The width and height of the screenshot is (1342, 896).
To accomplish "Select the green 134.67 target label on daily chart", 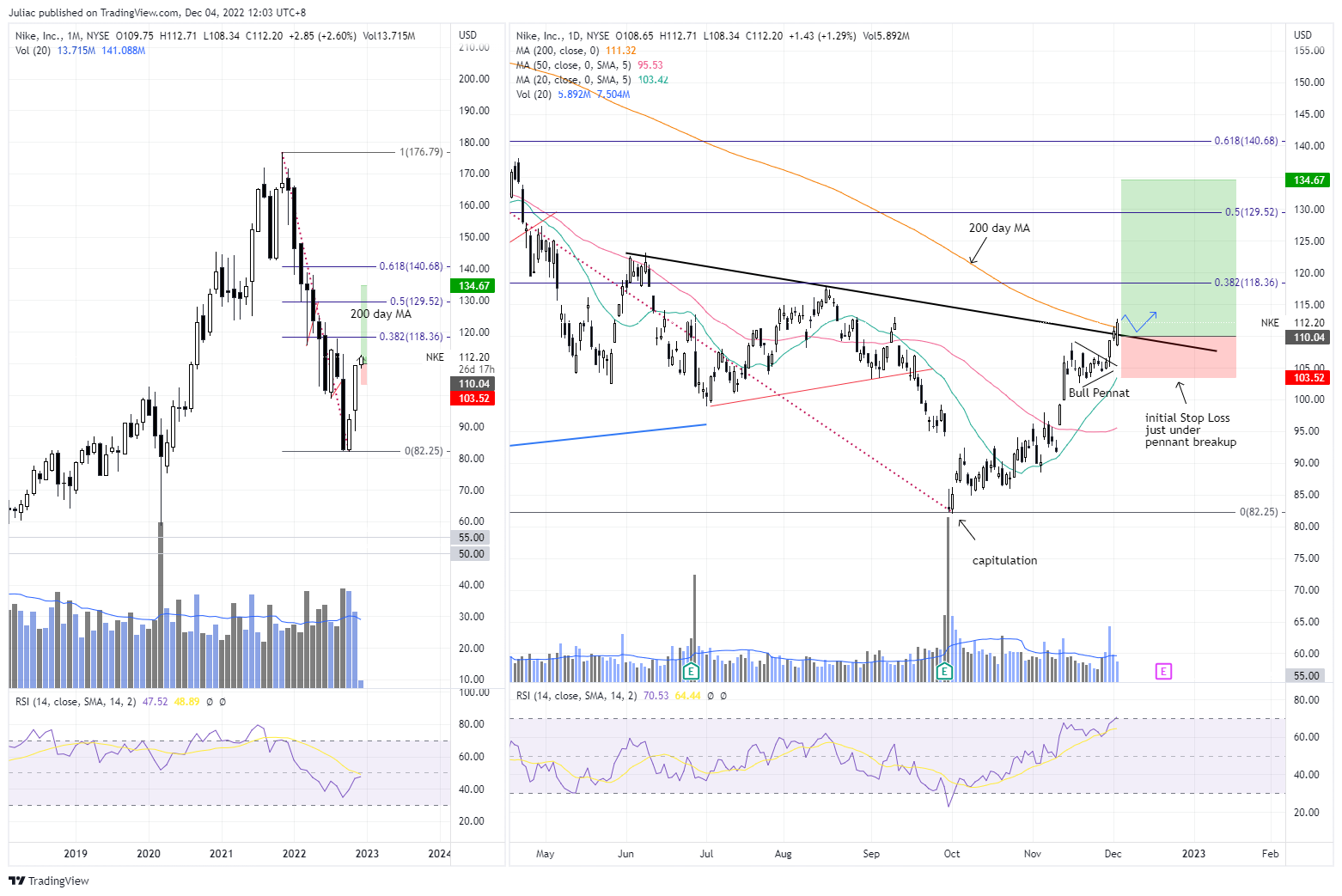I will 1309,180.
